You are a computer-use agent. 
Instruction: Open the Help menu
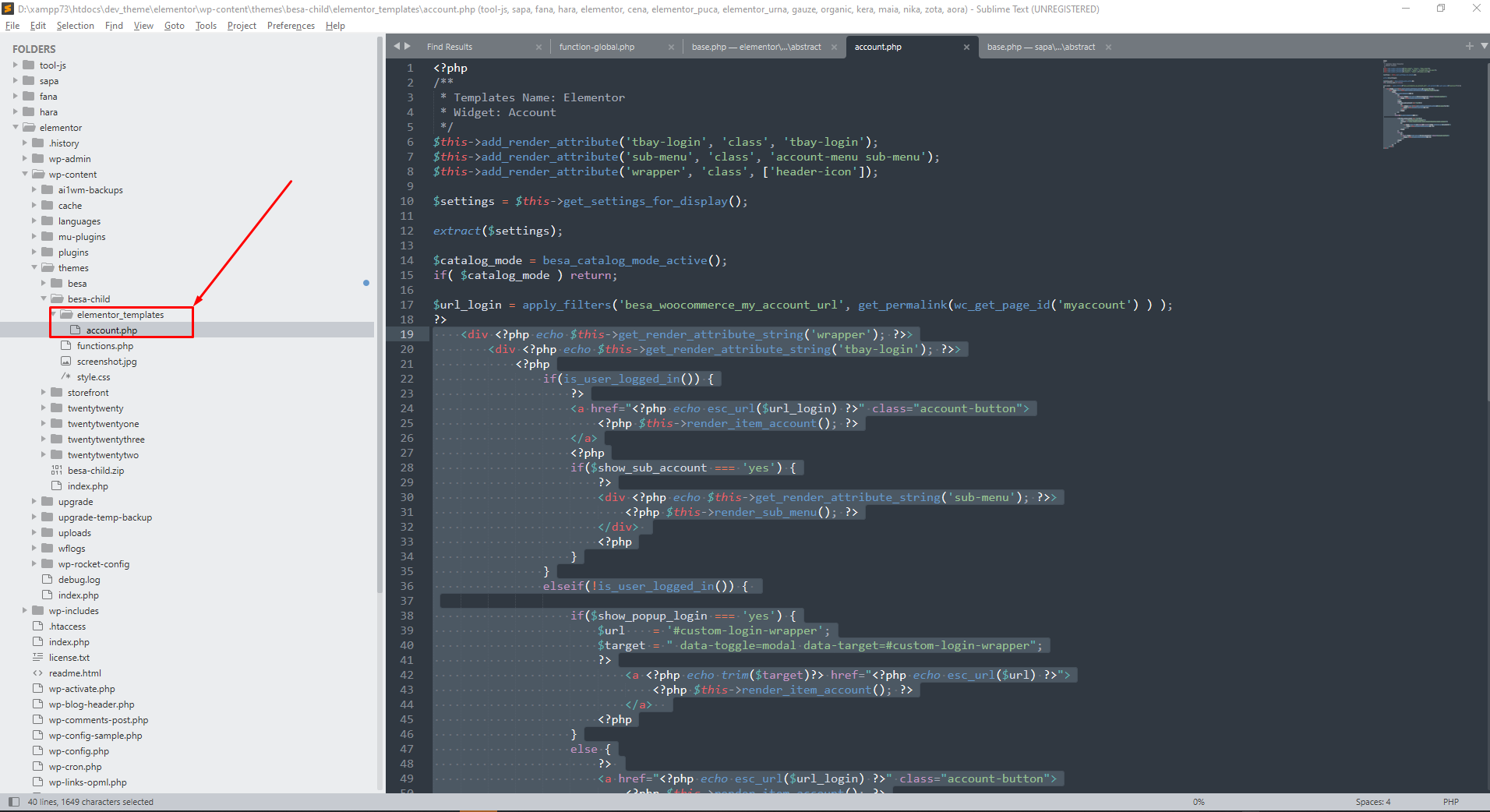tap(335, 26)
